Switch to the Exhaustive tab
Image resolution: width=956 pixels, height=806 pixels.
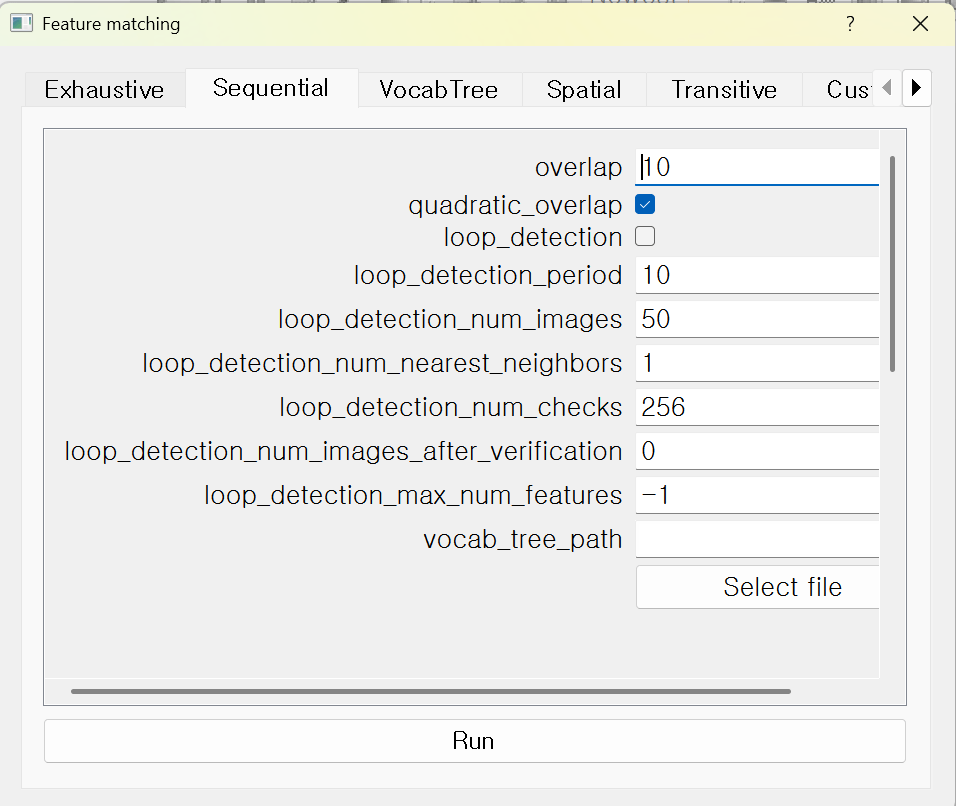pyautogui.click(x=104, y=90)
